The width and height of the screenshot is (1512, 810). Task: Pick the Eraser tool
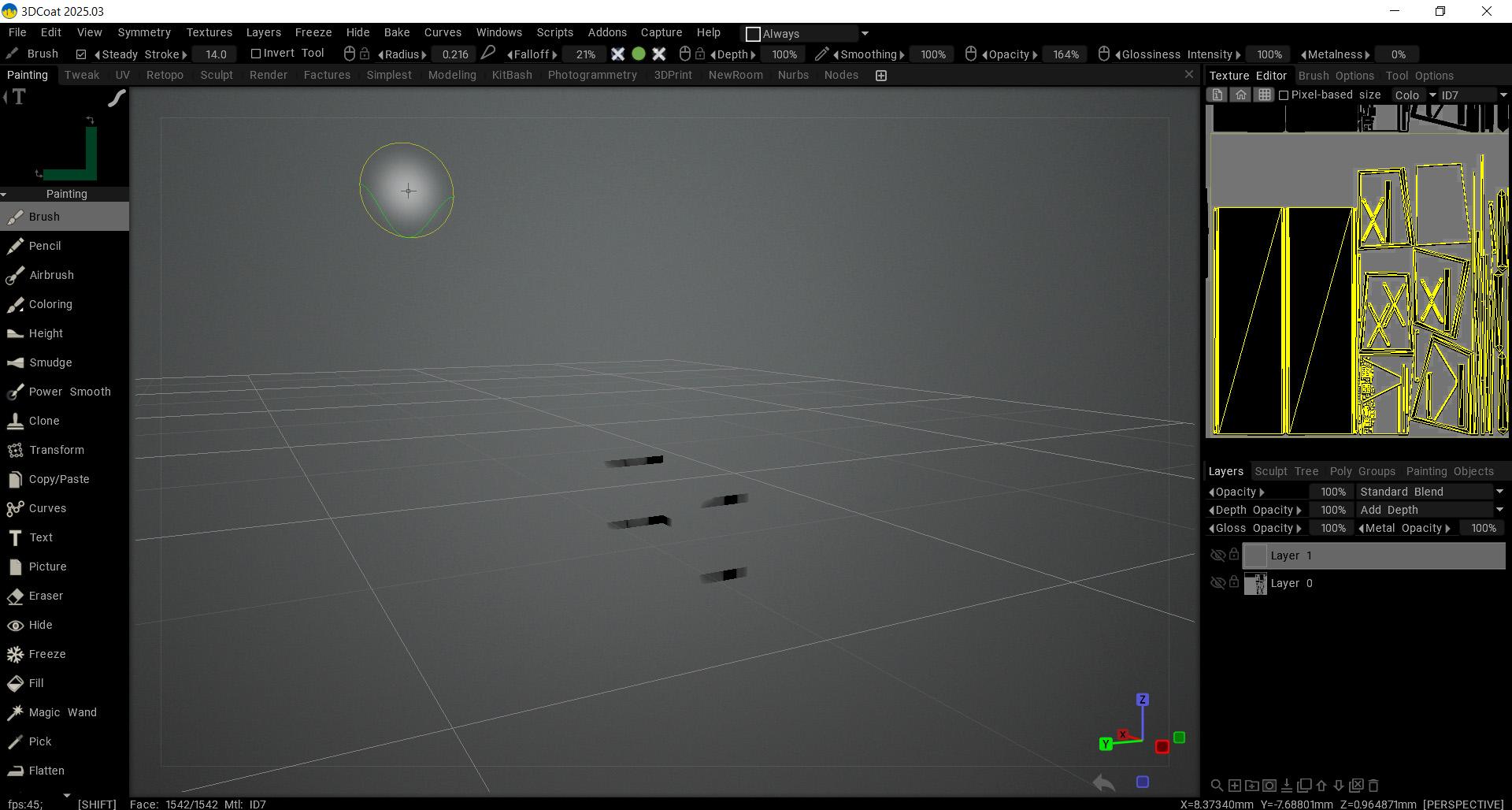click(46, 596)
